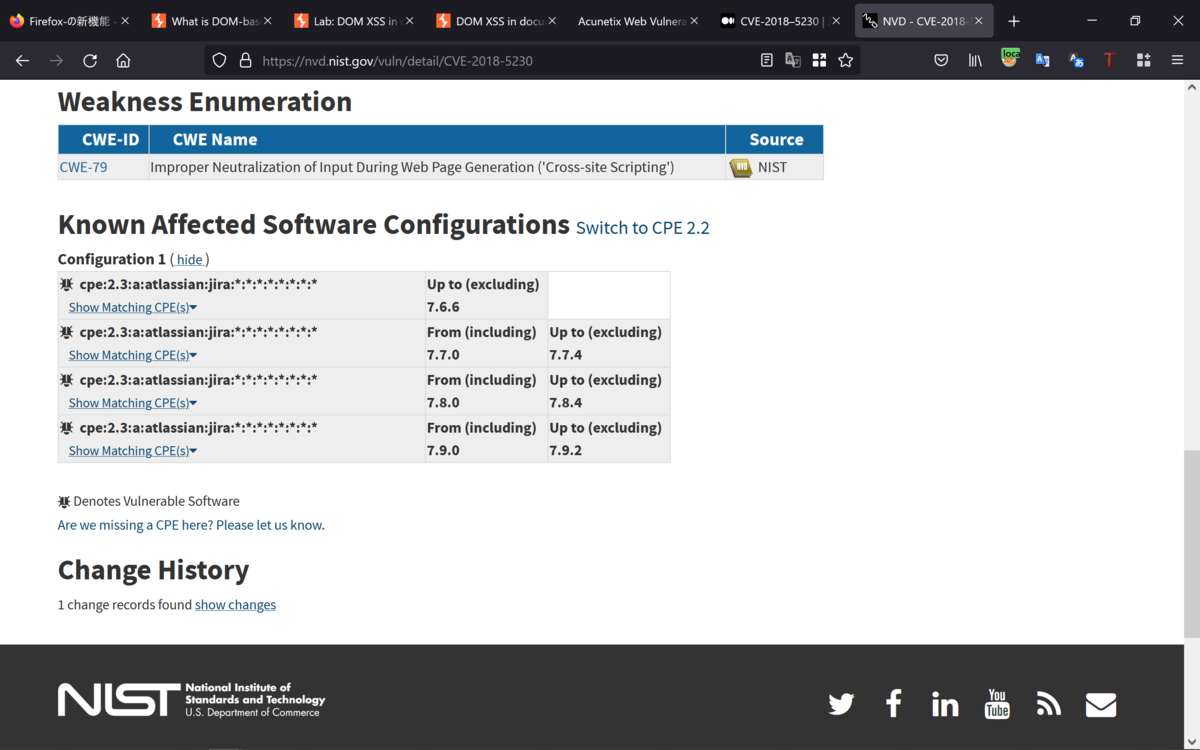The image size is (1200, 750).
Task: Click 'Denotes Vulnerable Software' text
Action: tap(156, 501)
